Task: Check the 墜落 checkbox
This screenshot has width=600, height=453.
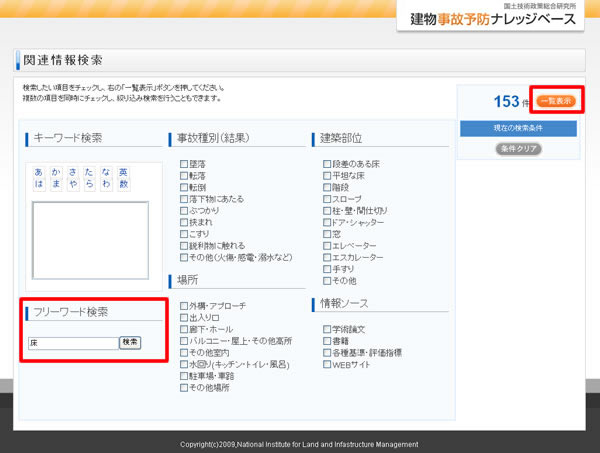Action: point(184,164)
